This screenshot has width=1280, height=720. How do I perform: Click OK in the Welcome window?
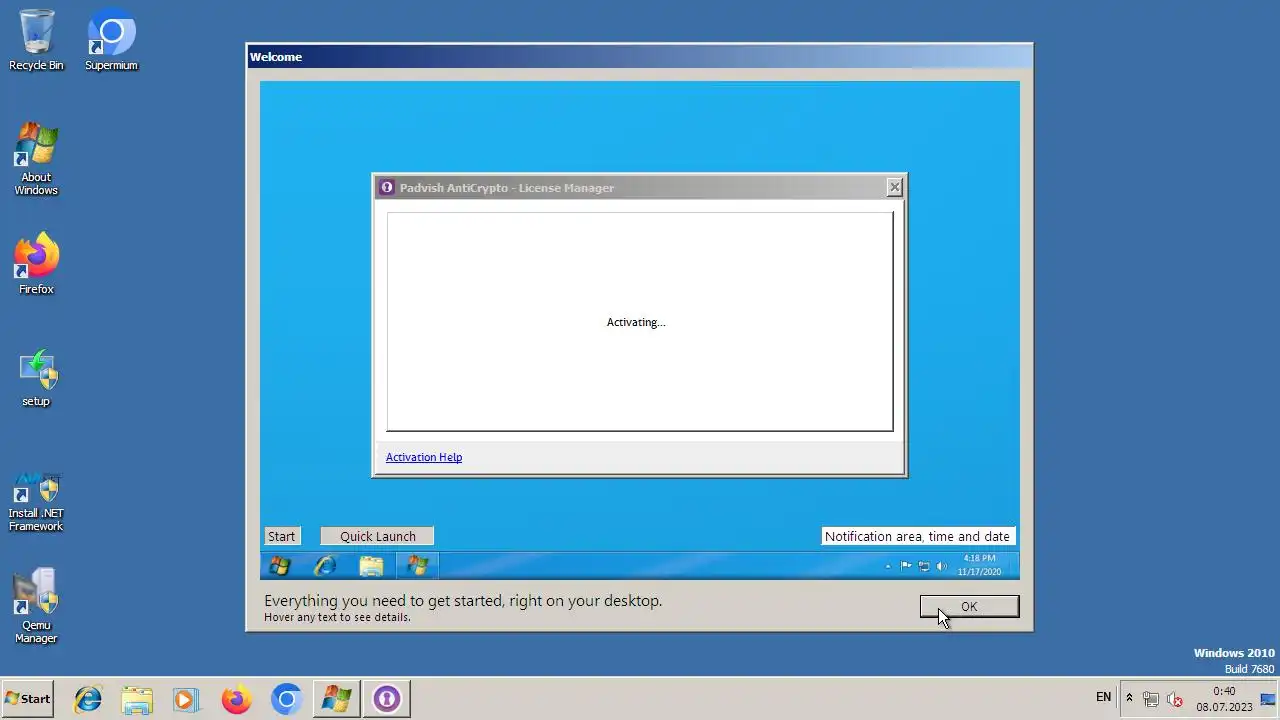point(969,607)
